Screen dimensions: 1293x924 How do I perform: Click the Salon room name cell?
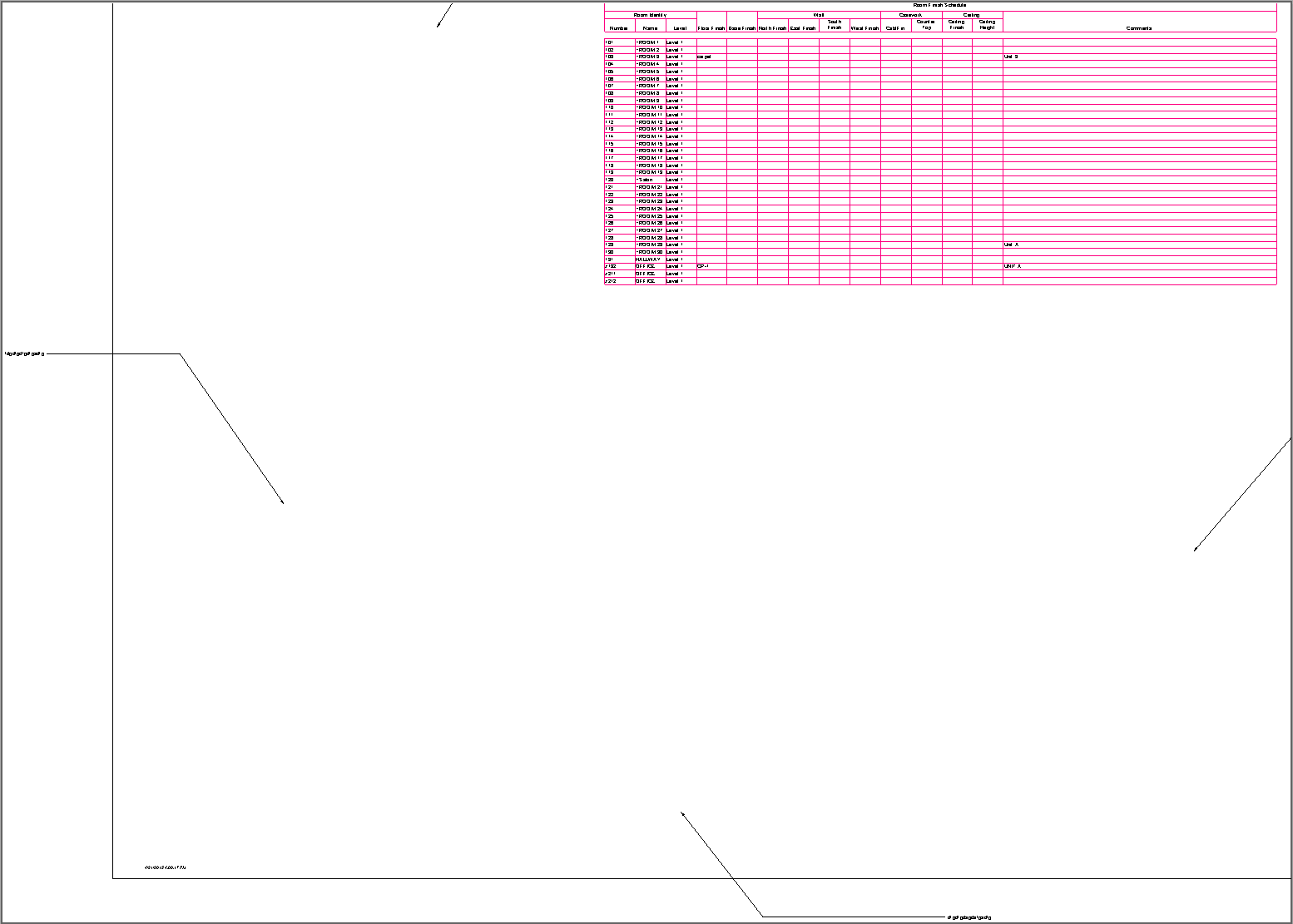coord(645,179)
